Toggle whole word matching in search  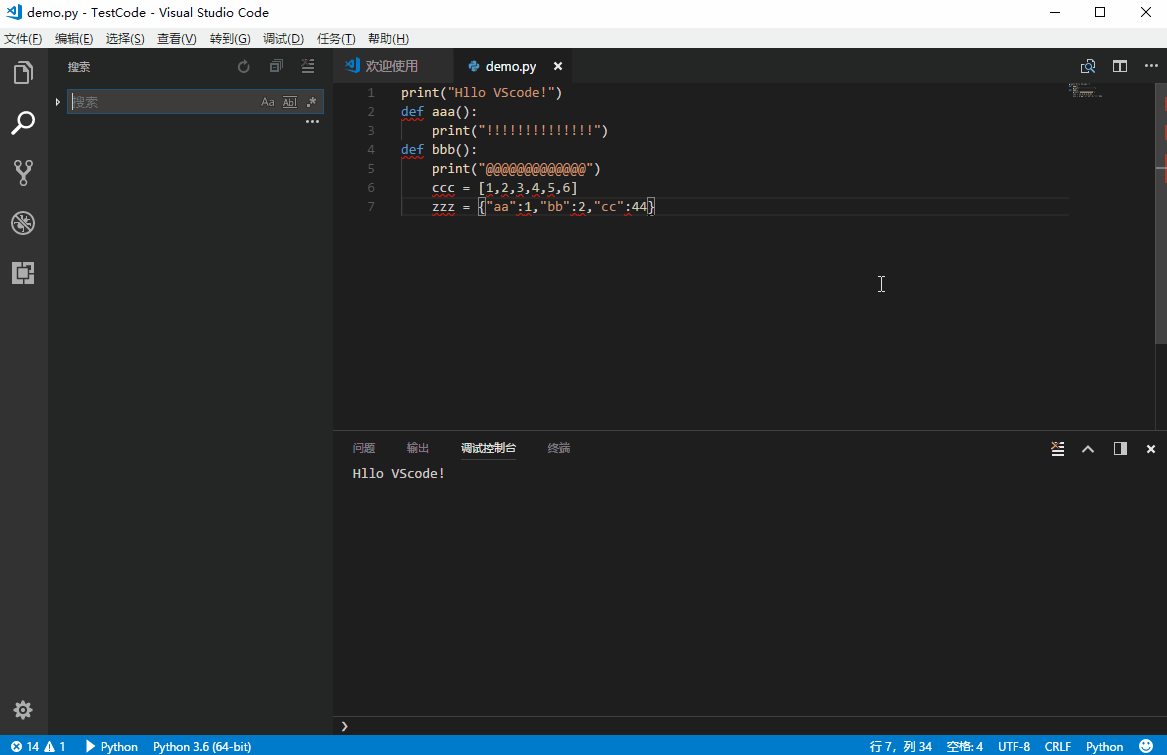(x=289, y=101)
